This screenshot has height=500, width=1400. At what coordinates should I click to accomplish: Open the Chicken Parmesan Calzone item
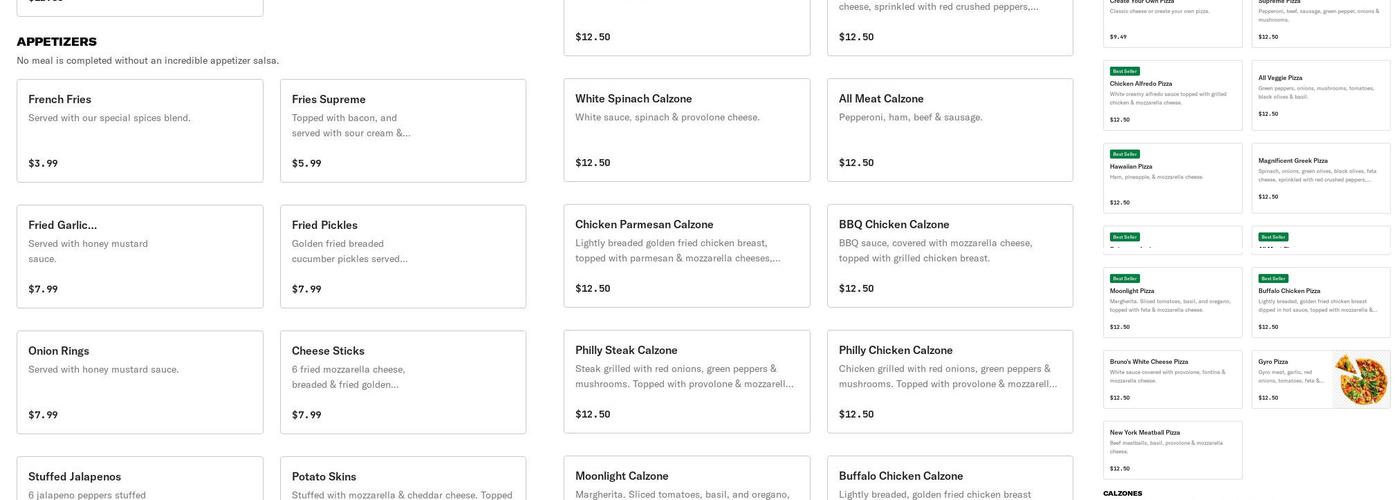pos(687,256)
